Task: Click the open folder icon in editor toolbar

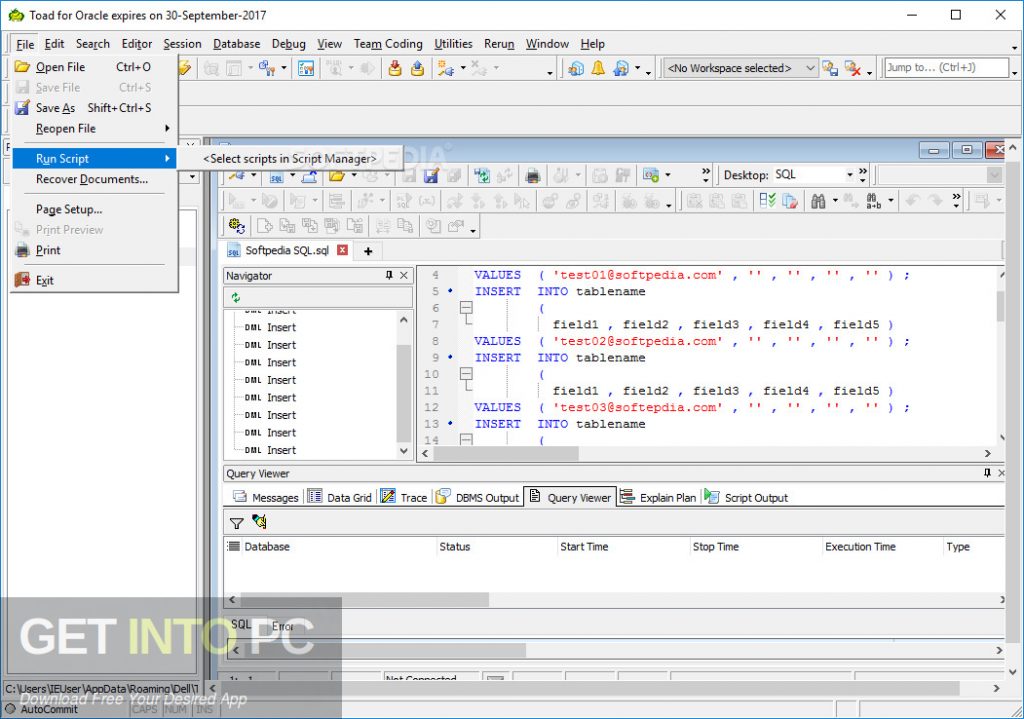Action: click(336, 175)
